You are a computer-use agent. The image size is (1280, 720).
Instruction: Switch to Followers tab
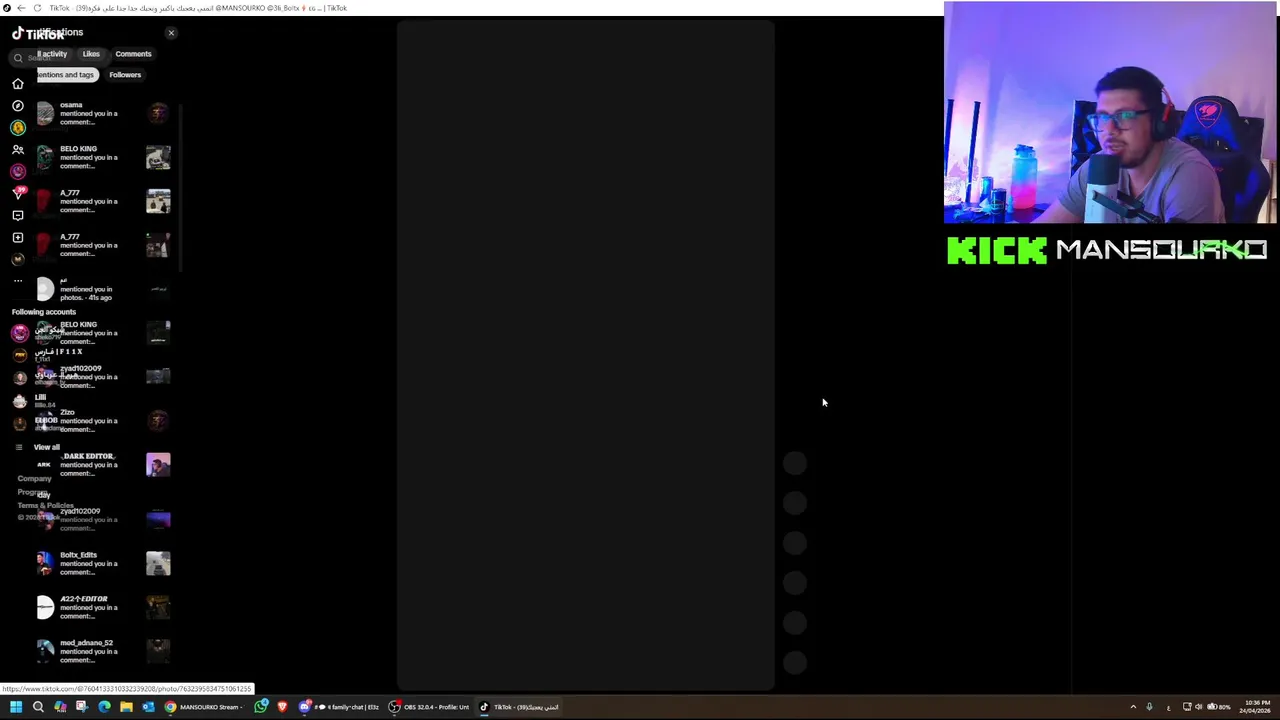[125, 75]
